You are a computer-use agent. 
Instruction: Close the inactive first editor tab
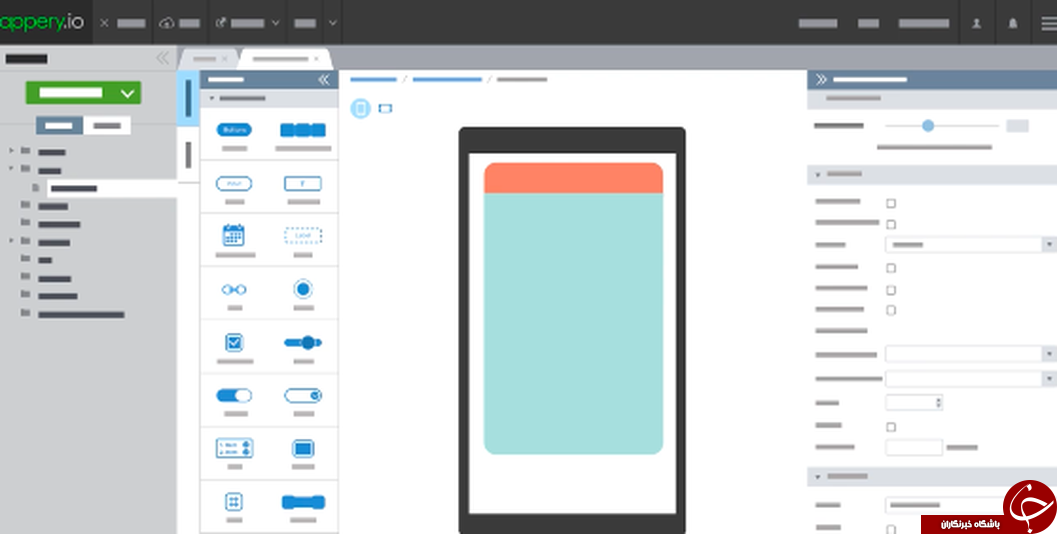pyautogui.click(x=224, y=59)
